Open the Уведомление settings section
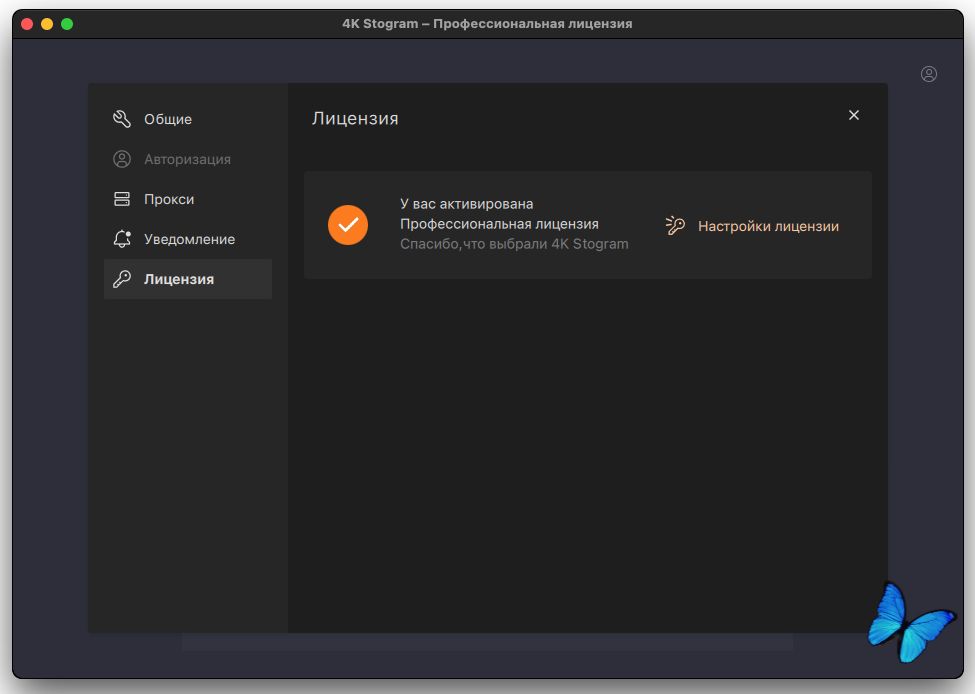Image resolution: width=975 pixels, height=694 pixels. coord(188,239)
